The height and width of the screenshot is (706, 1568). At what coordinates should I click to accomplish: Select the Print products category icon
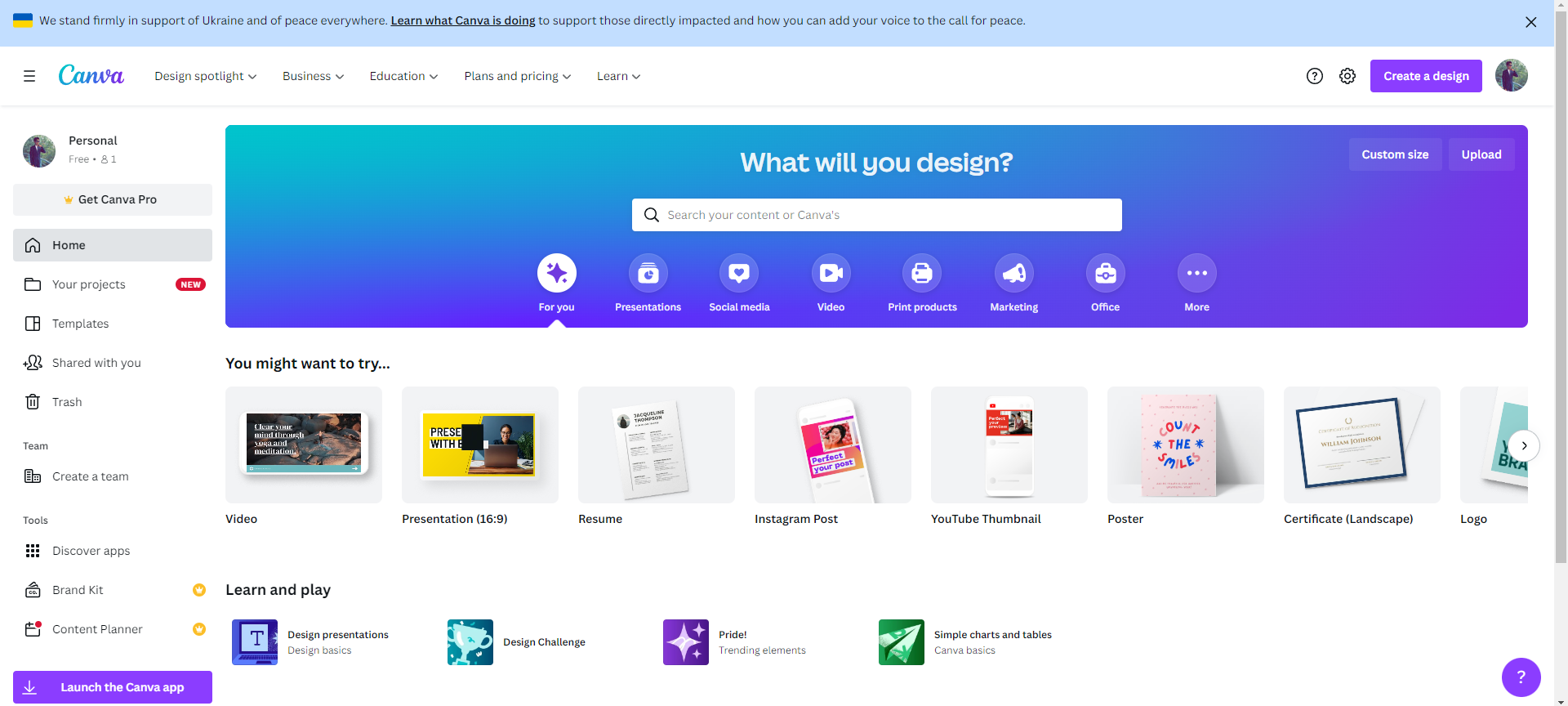click(x=922, y=273)
